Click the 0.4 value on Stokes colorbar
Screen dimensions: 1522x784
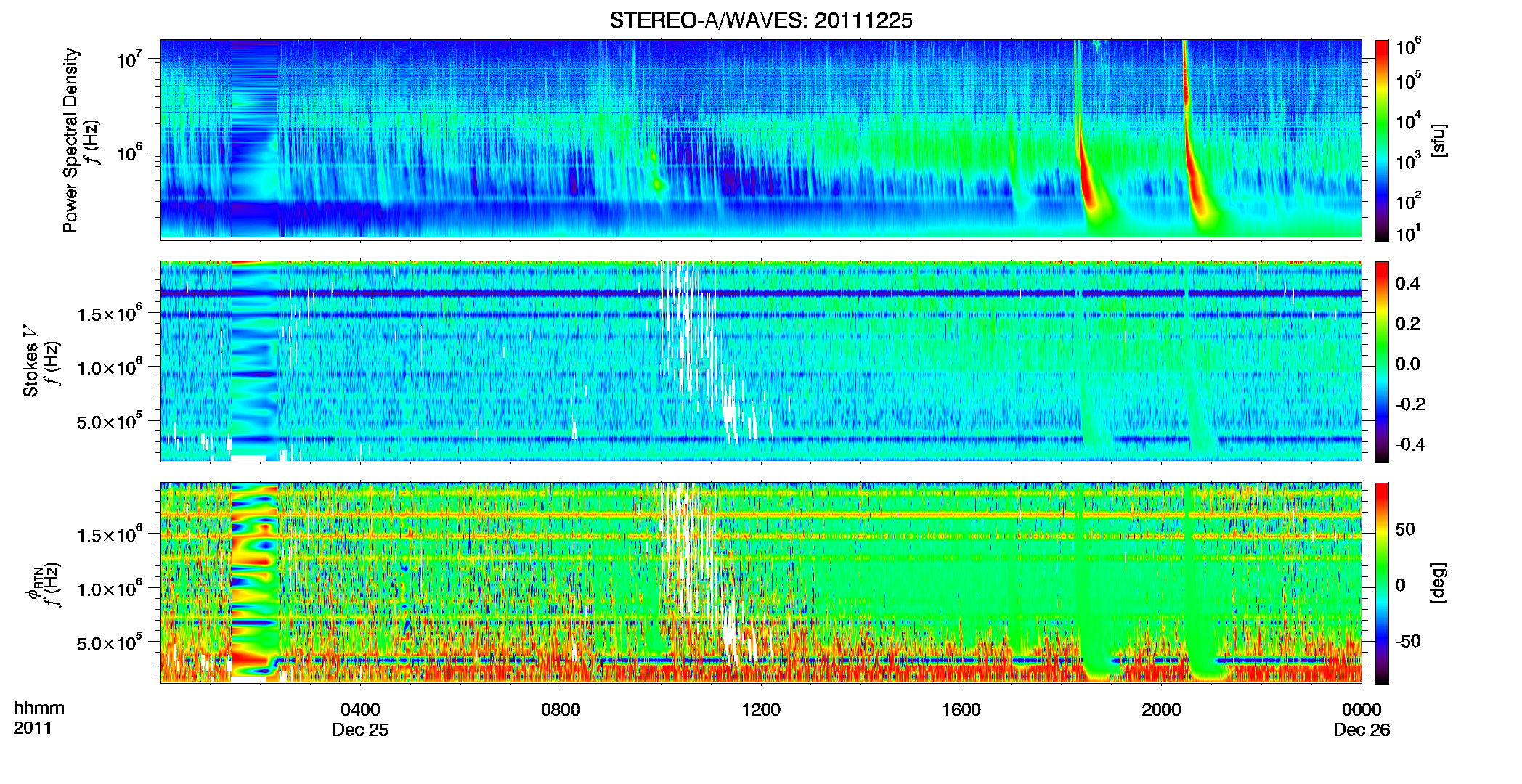(1407, 284)
